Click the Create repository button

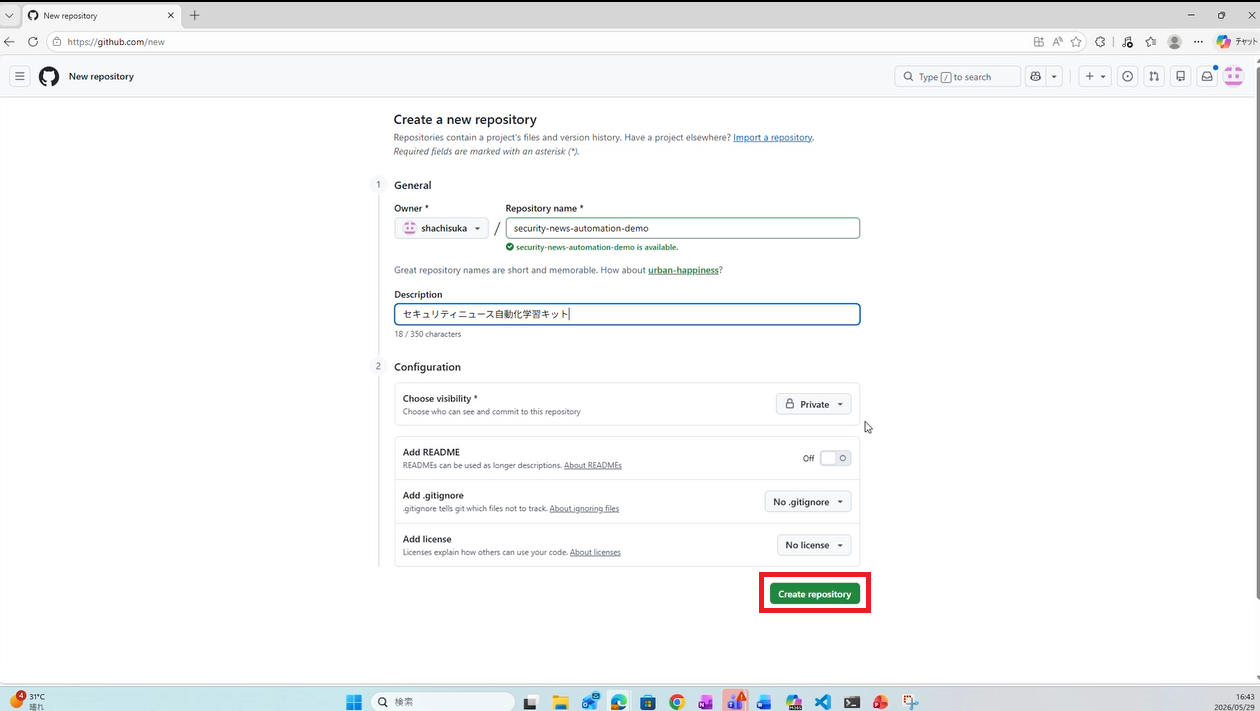pyautogui.click(x=815, y=594)
